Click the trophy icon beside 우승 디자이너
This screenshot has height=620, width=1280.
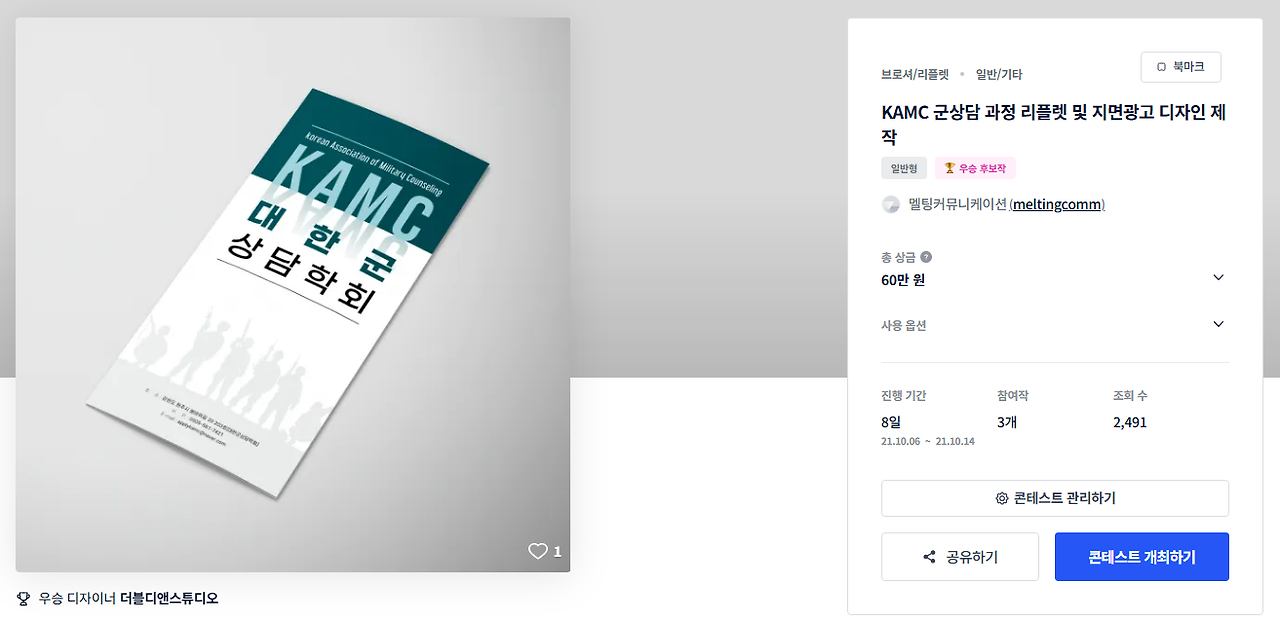click(x=24, y=598)
